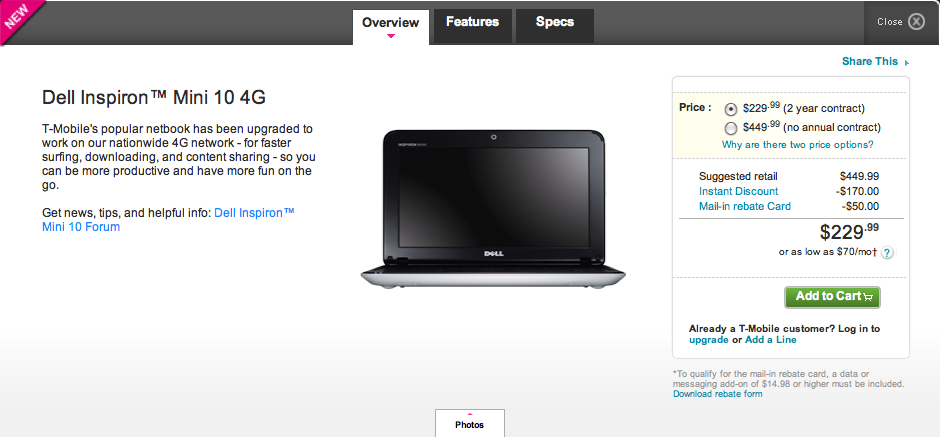Screen dimensions: 940x437
Task: Click the Mail-in rebate Card link
Action: pos(745,206)
